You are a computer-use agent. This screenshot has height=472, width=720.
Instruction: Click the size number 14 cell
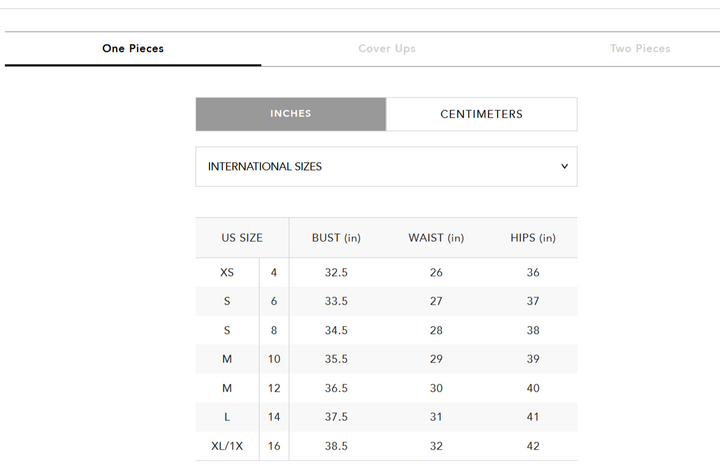tap(274, 417)
